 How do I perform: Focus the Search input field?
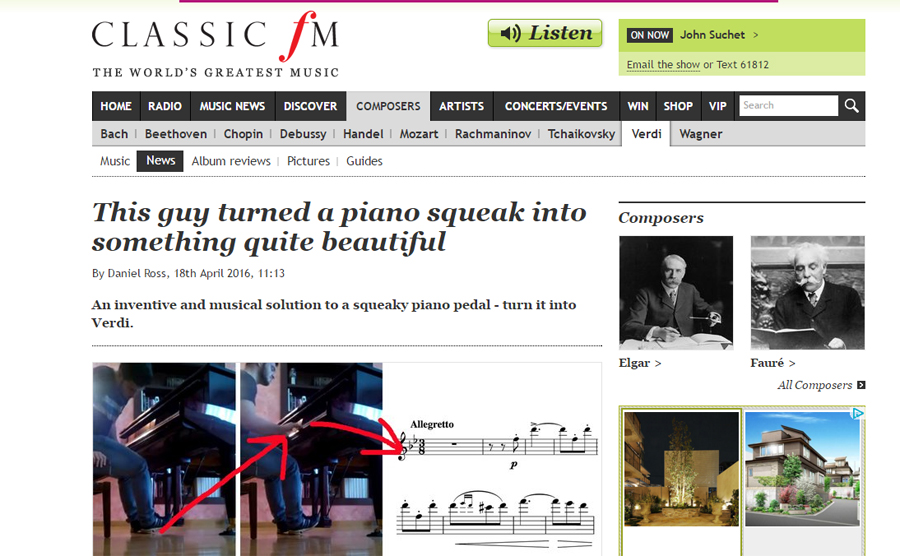(788, 106)
